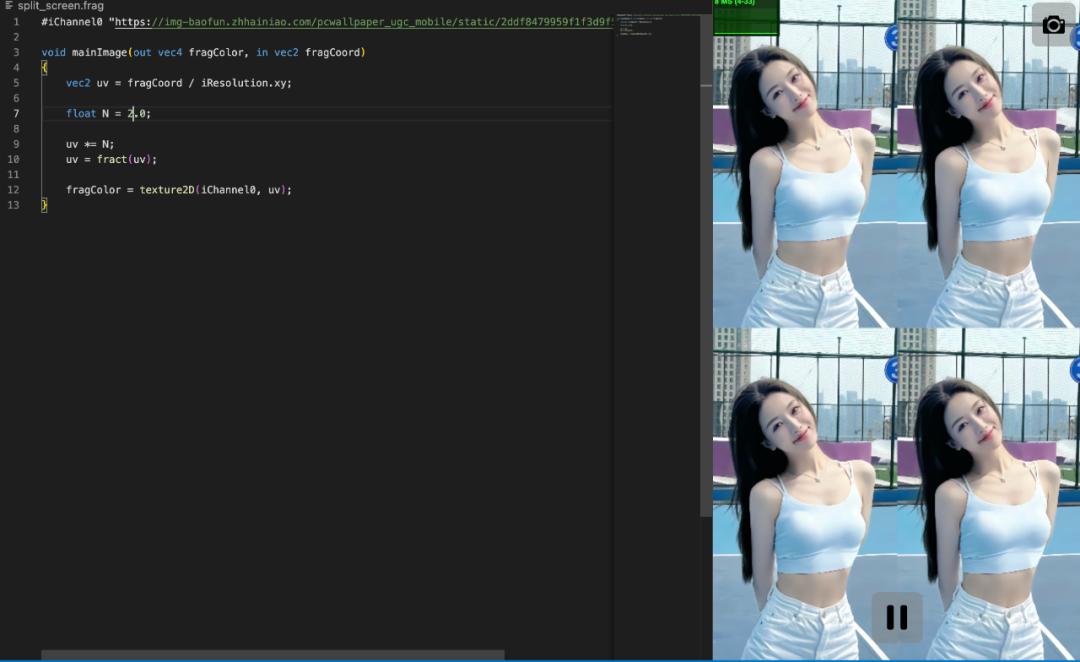Image resolution: width=1080 pixels, height=662 pixels.
Task: Place cursor on the fract function call
Action: 112,160
